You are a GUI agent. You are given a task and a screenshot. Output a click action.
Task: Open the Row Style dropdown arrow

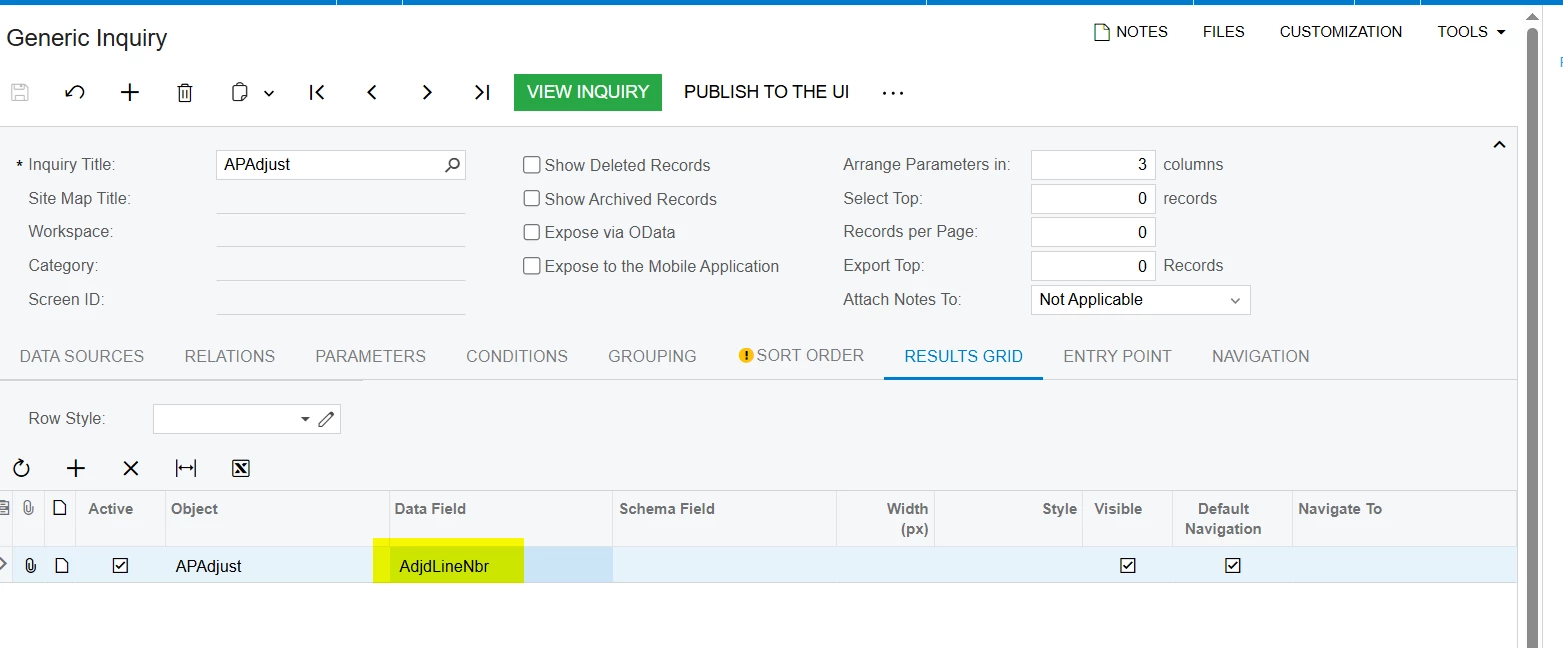pos(305,419)
